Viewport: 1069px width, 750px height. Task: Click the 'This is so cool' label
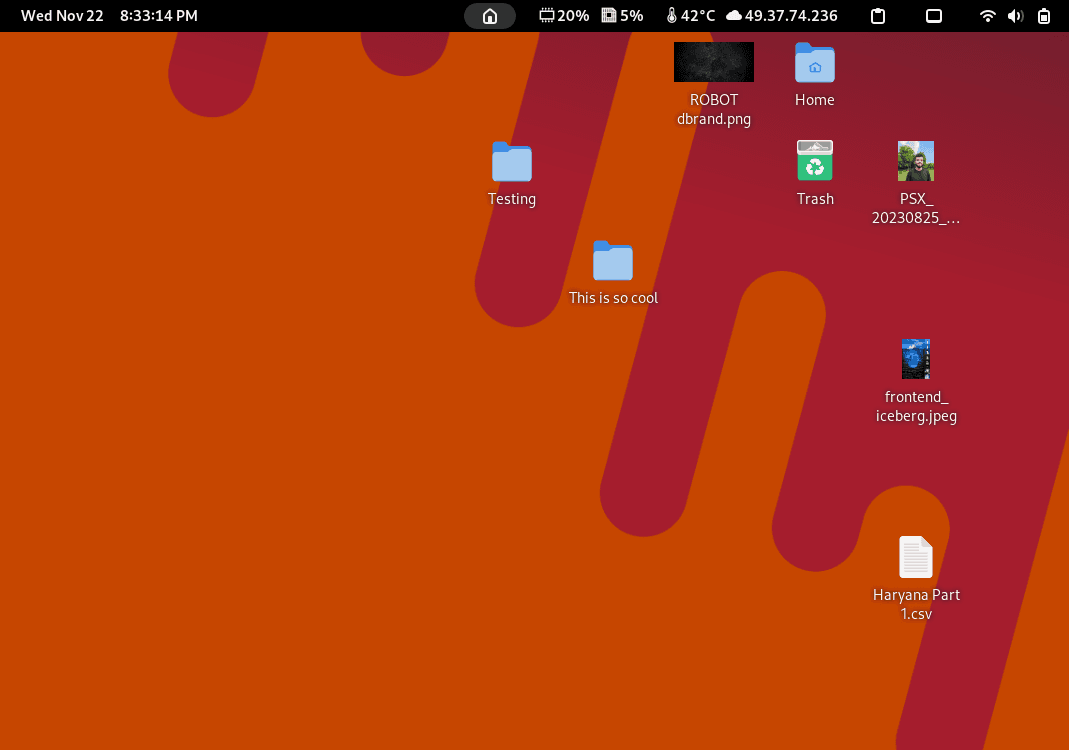(x=613, y=298)
